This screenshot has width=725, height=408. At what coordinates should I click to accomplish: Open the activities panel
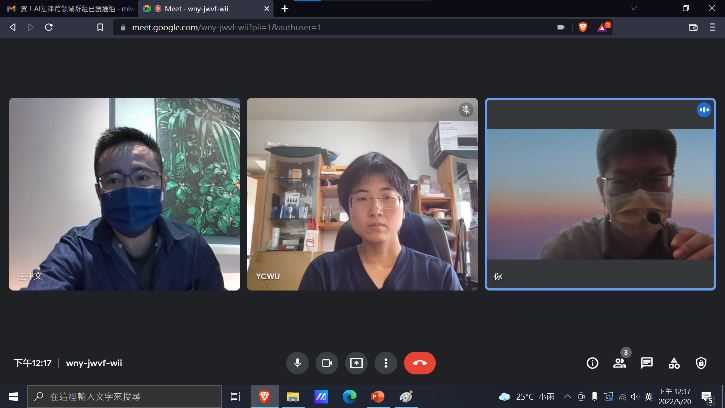click(674, 363)
